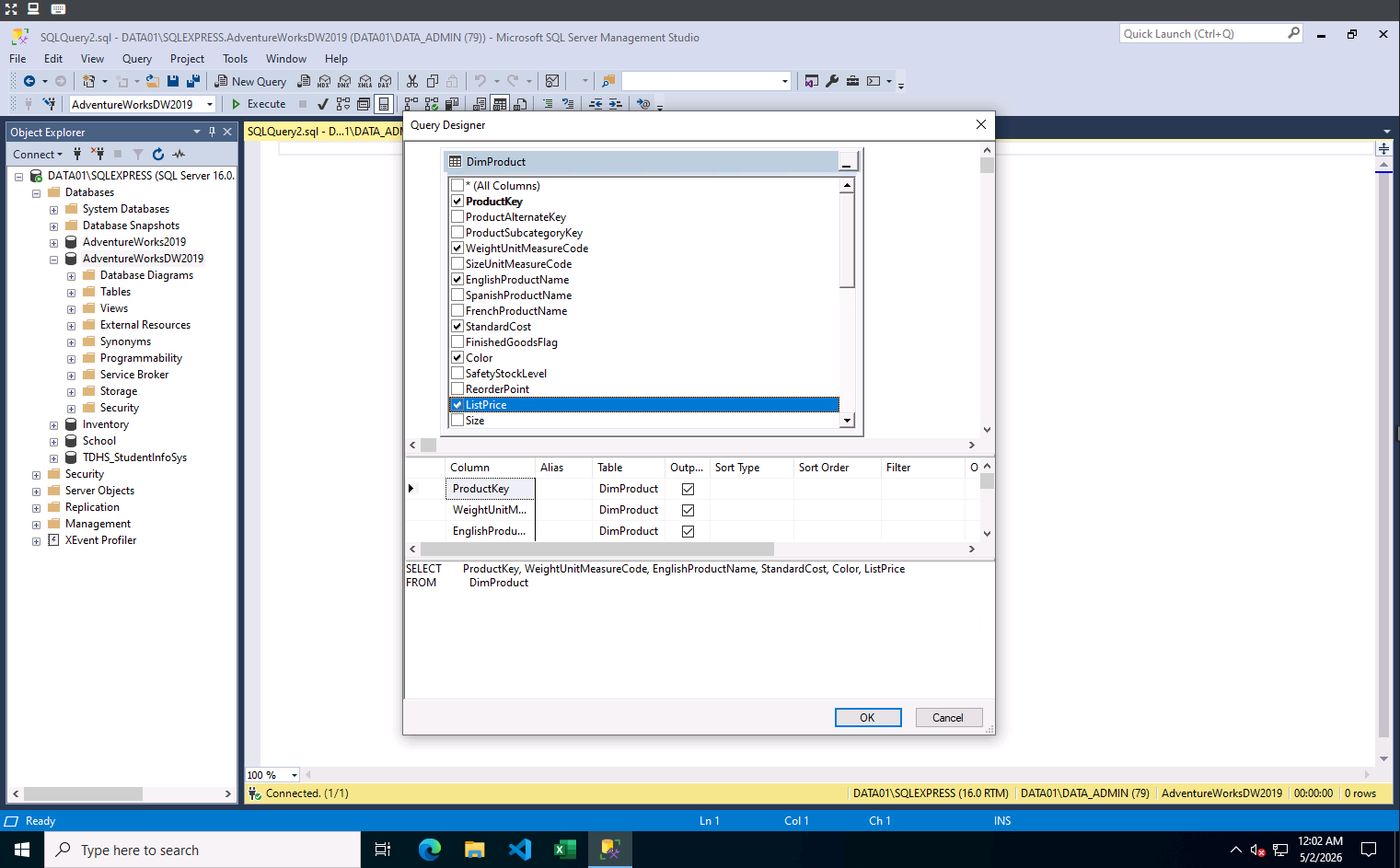Viewport: 1400px width, 868px height.
Task: Open the 100 % zoom dropdown
Action: point(295,775)
